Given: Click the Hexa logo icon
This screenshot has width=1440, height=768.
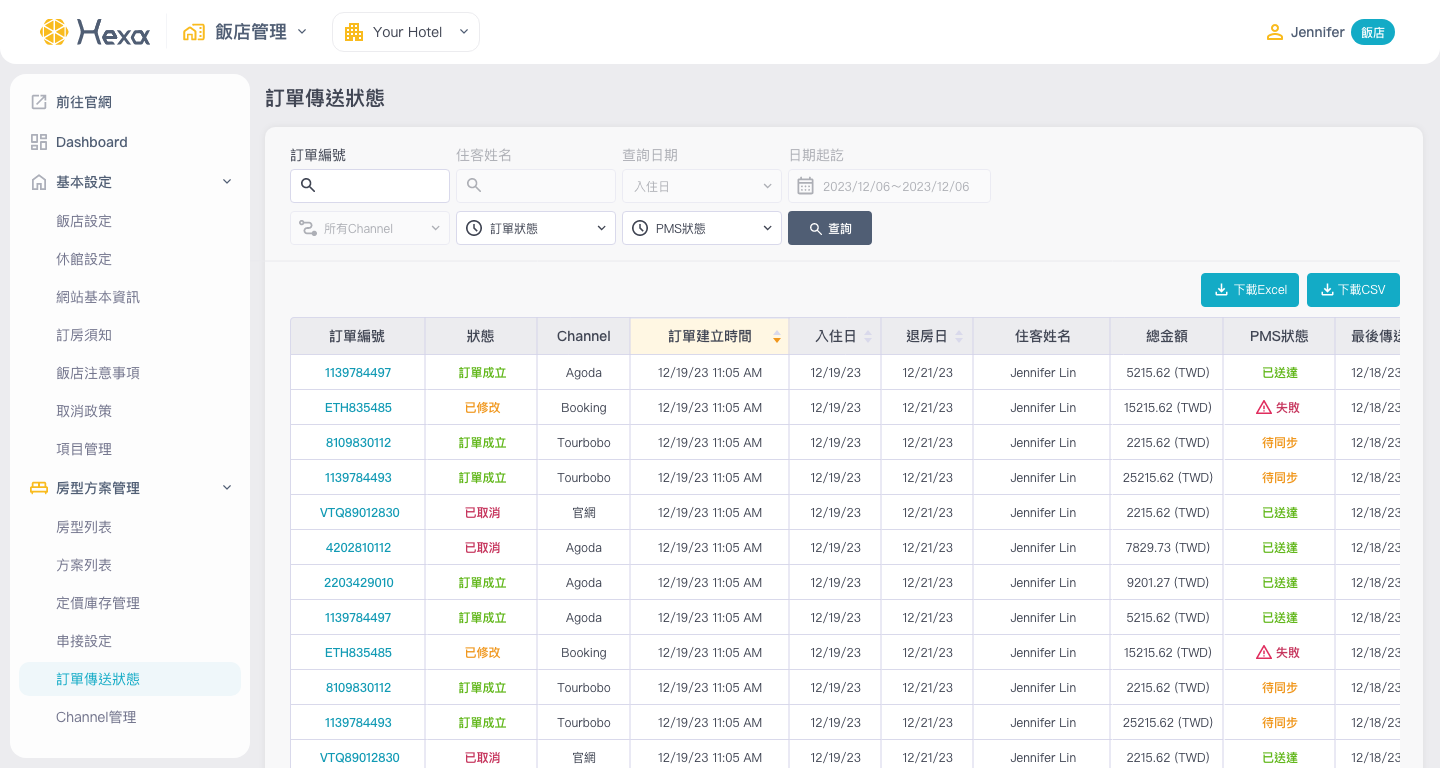Looking at the screenshot, I should (x=54, y=32).
